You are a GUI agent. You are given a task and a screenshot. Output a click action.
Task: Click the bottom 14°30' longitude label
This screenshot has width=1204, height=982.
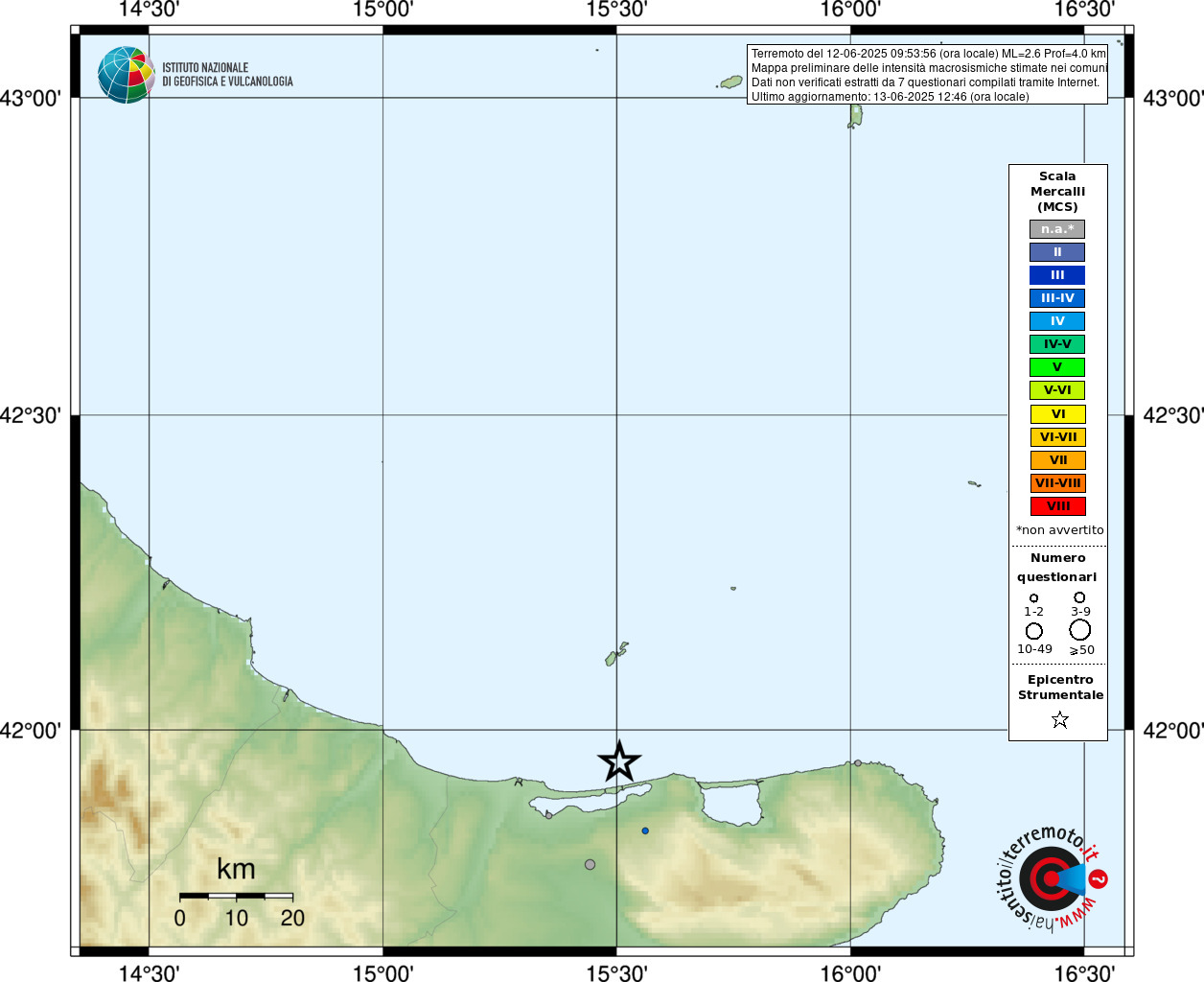click(149, 972)
